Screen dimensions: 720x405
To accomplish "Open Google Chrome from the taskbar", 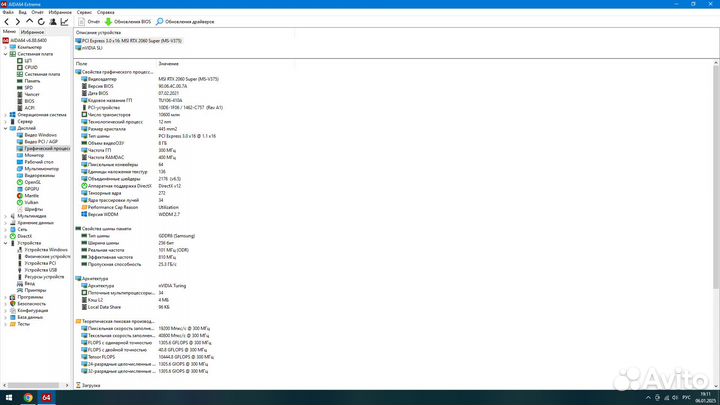I will [x=27, y=397].
